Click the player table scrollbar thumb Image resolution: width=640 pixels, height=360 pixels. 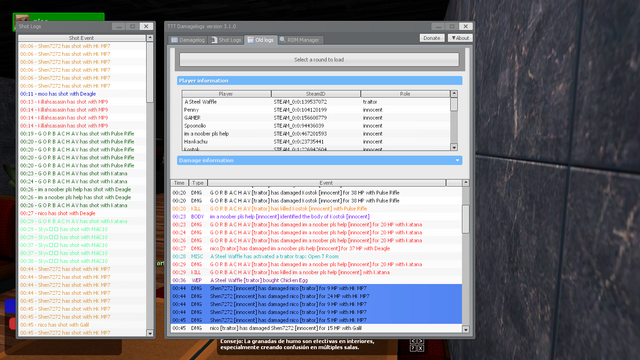tap(454, 104)
